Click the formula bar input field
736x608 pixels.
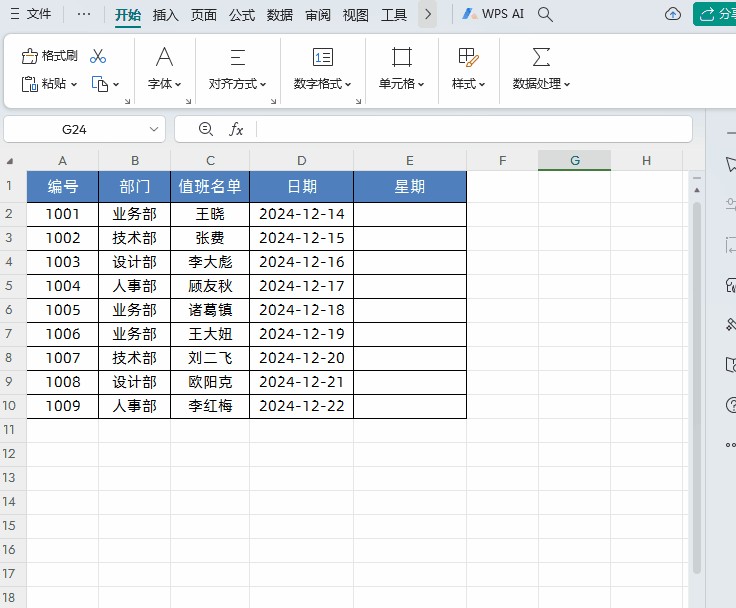click(x=470, y=129)
